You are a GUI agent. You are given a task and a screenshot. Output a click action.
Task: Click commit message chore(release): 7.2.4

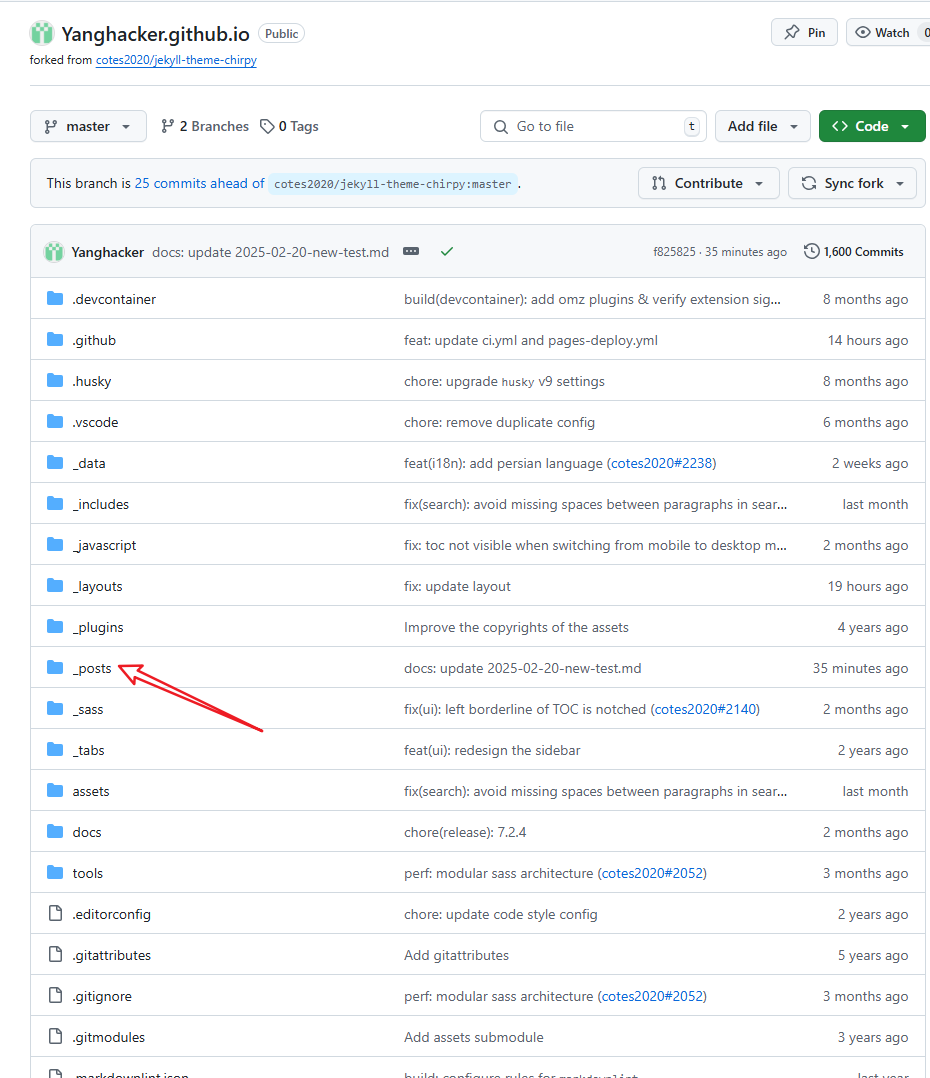[465, 833]
